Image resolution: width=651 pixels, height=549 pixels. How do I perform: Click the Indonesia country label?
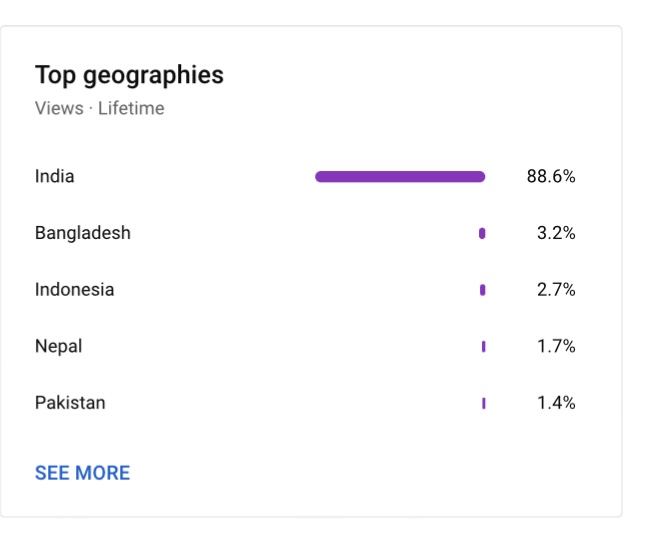[x=74, y=289]
